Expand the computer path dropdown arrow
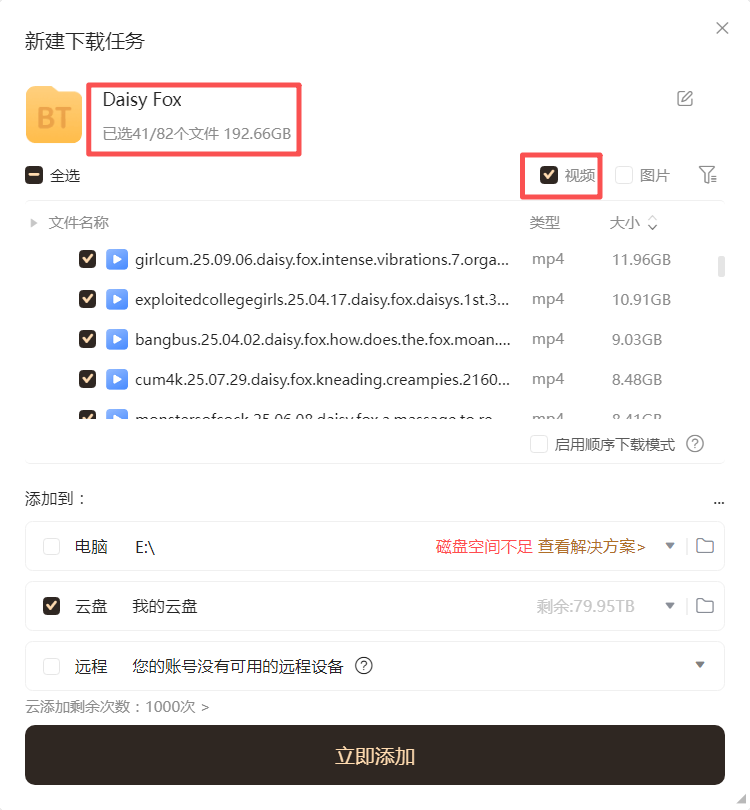This screenshot has width=750, height=810. [670, 546]
